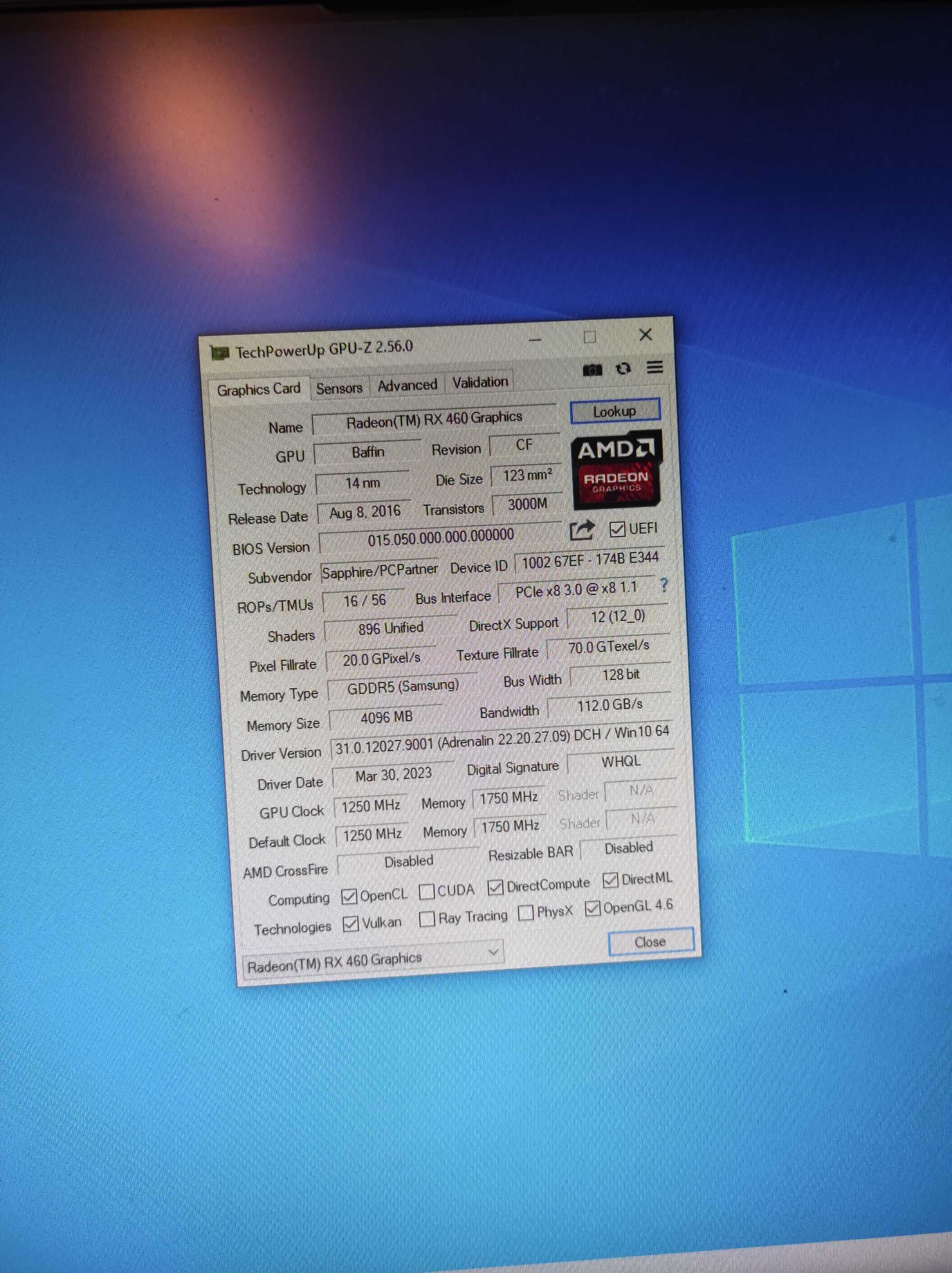Click the Bus Width value 128 bit
This screenshot has height=1273, width=952.
coord(620,674)
